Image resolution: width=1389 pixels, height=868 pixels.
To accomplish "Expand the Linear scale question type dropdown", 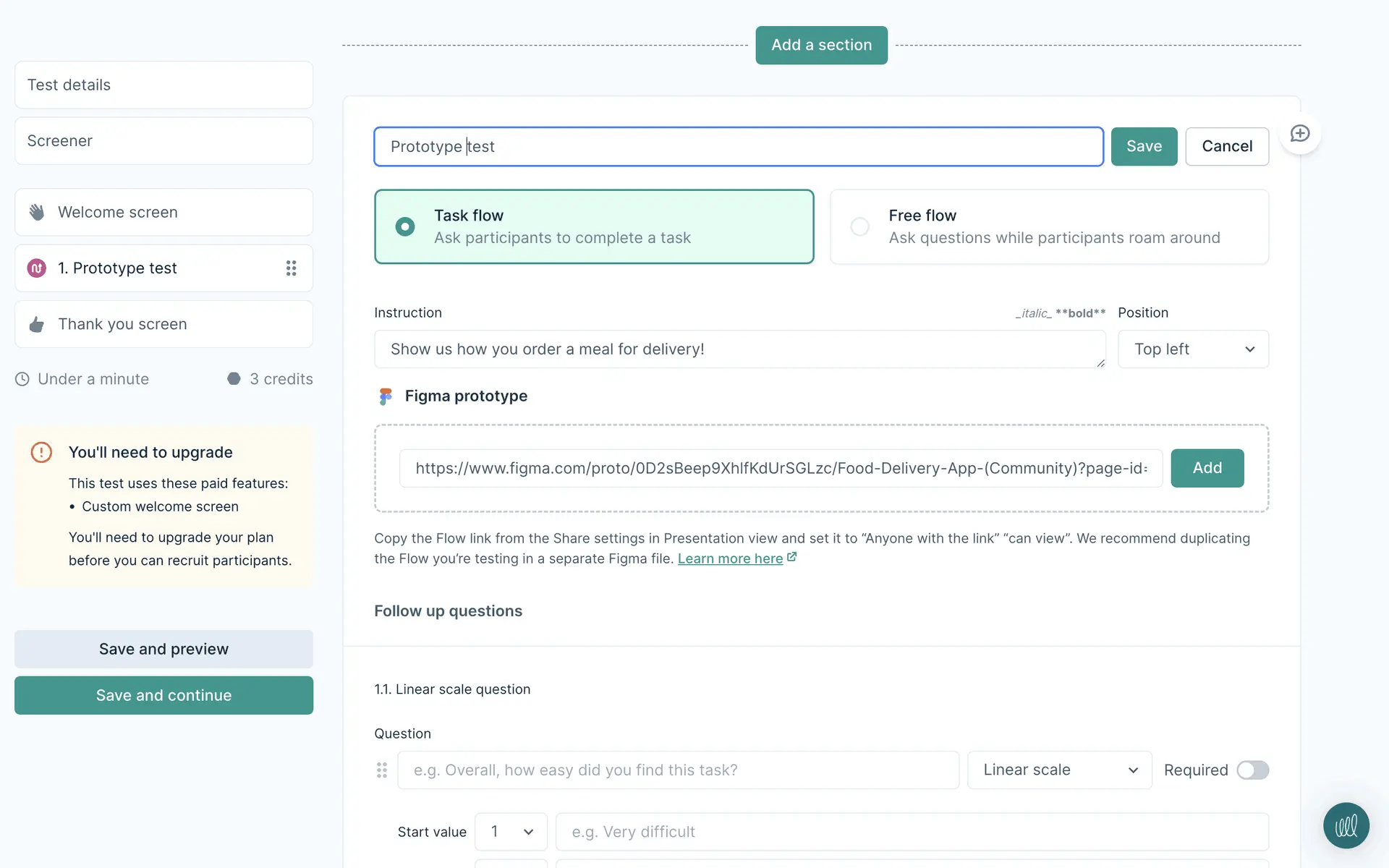I will click(1059, 770).
